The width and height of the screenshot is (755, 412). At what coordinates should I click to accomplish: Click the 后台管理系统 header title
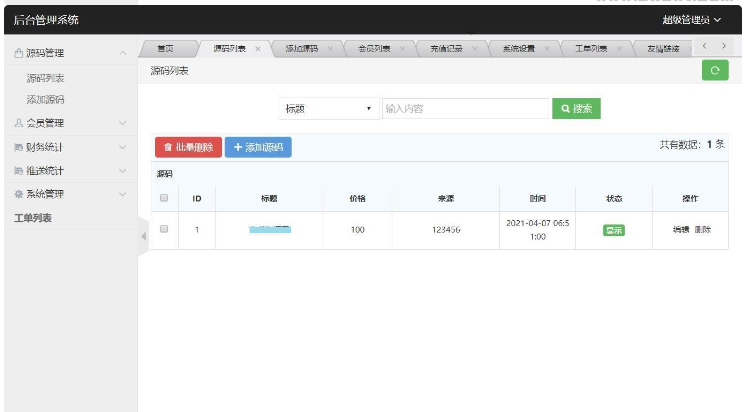[x=46, y=20]
